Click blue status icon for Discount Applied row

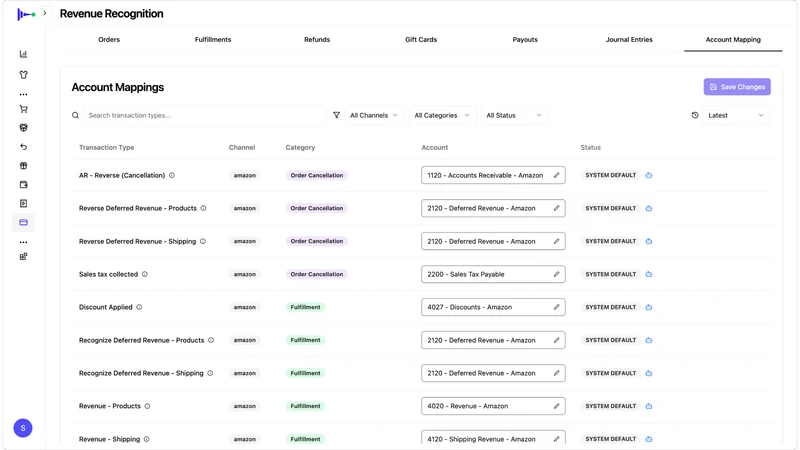point(649,307)
